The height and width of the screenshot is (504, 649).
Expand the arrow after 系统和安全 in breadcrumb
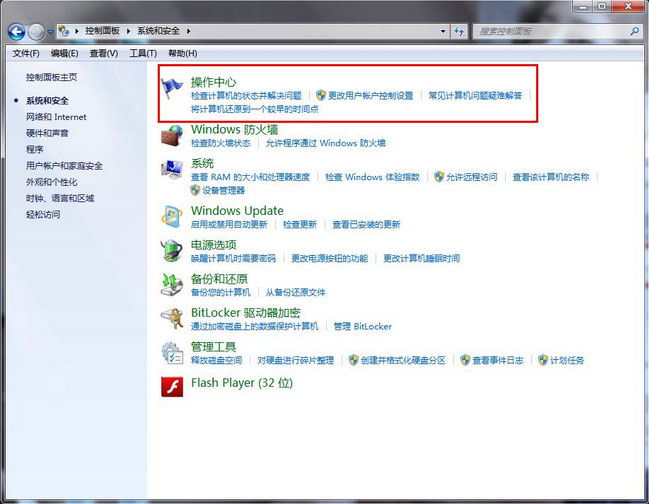click(188, 31)
